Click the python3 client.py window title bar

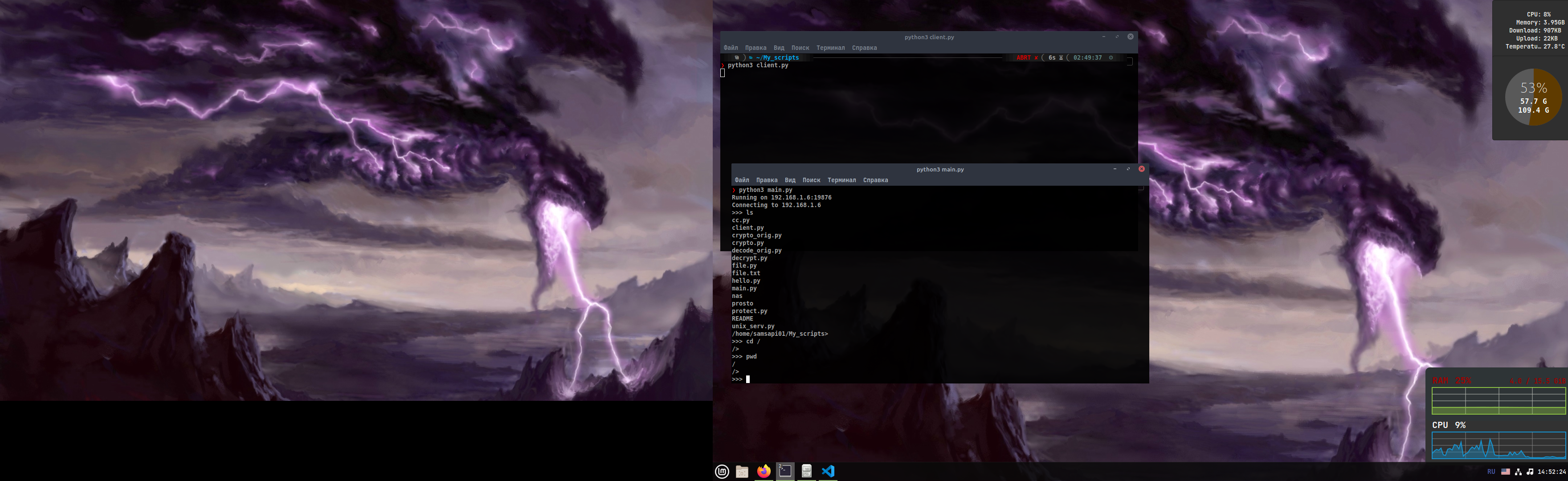929,37
